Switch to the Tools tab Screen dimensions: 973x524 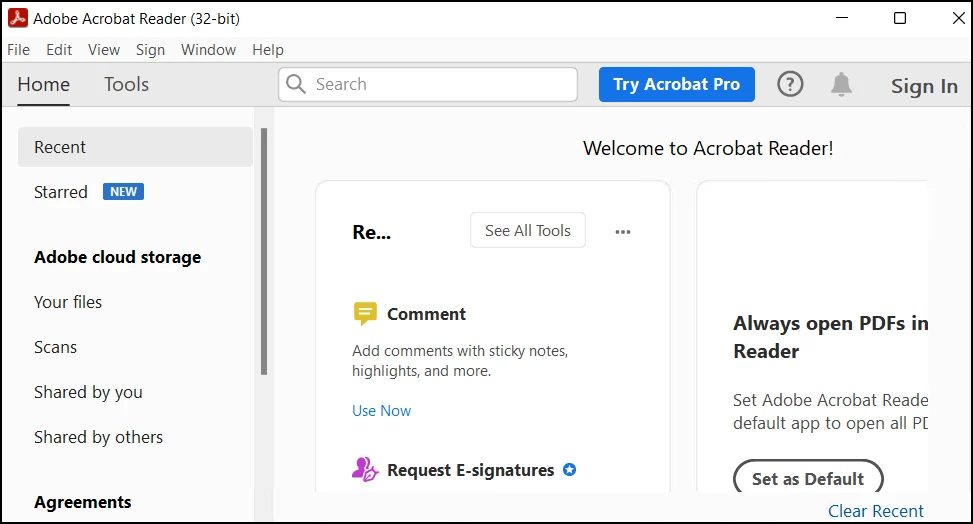pos(127,84)
